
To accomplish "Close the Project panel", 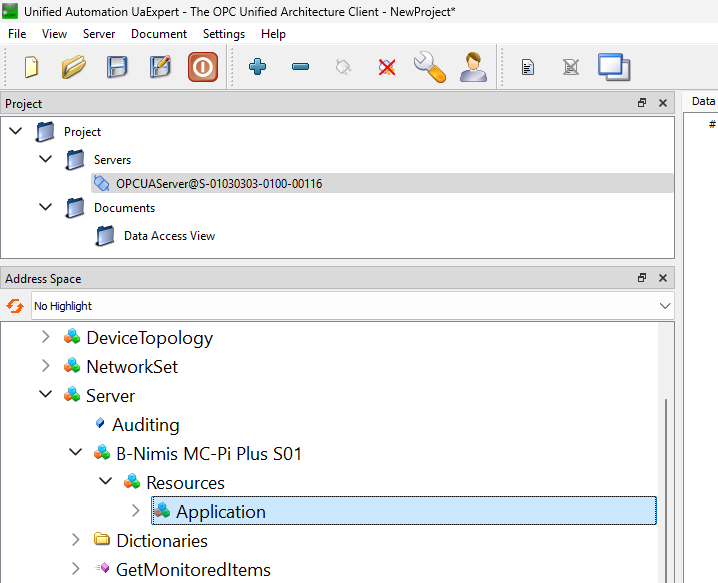I will pos(663,103).
